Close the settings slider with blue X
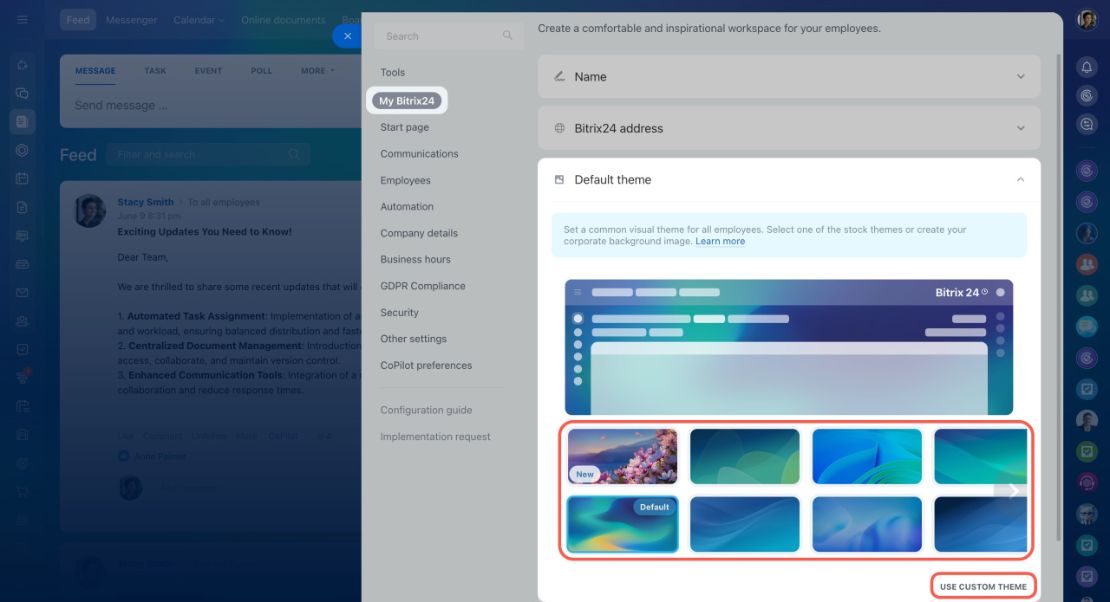 [347, 36]
